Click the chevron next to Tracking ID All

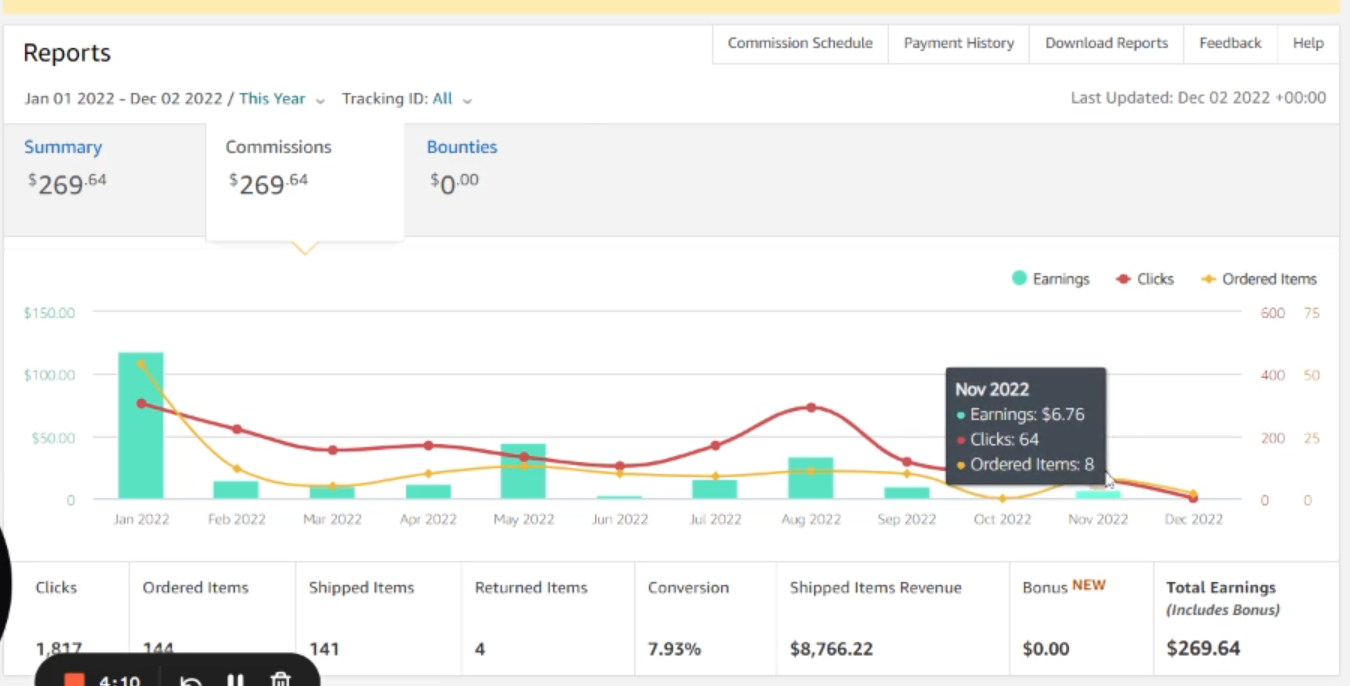(467, 100)
